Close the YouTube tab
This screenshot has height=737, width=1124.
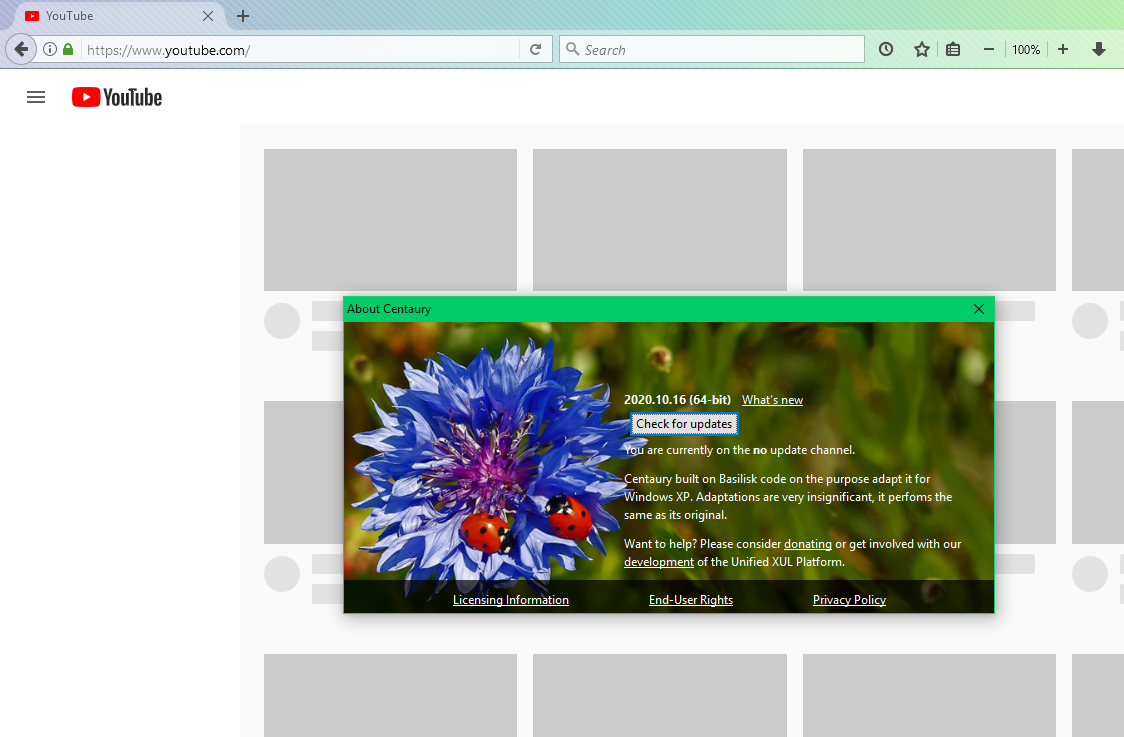pyautogui.click(x=208, y=16)
